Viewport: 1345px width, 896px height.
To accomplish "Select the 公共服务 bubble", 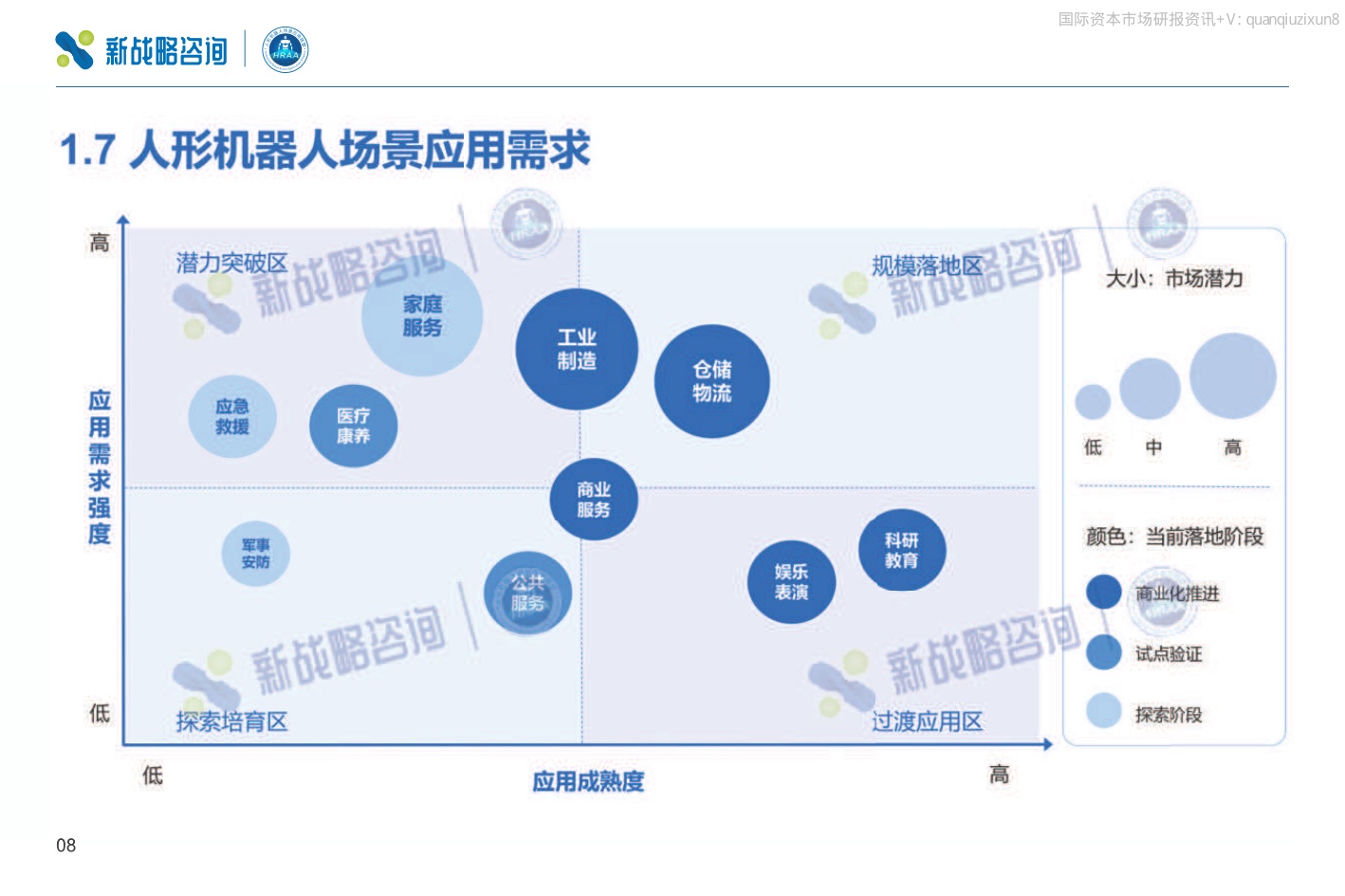I will (527, 594).
